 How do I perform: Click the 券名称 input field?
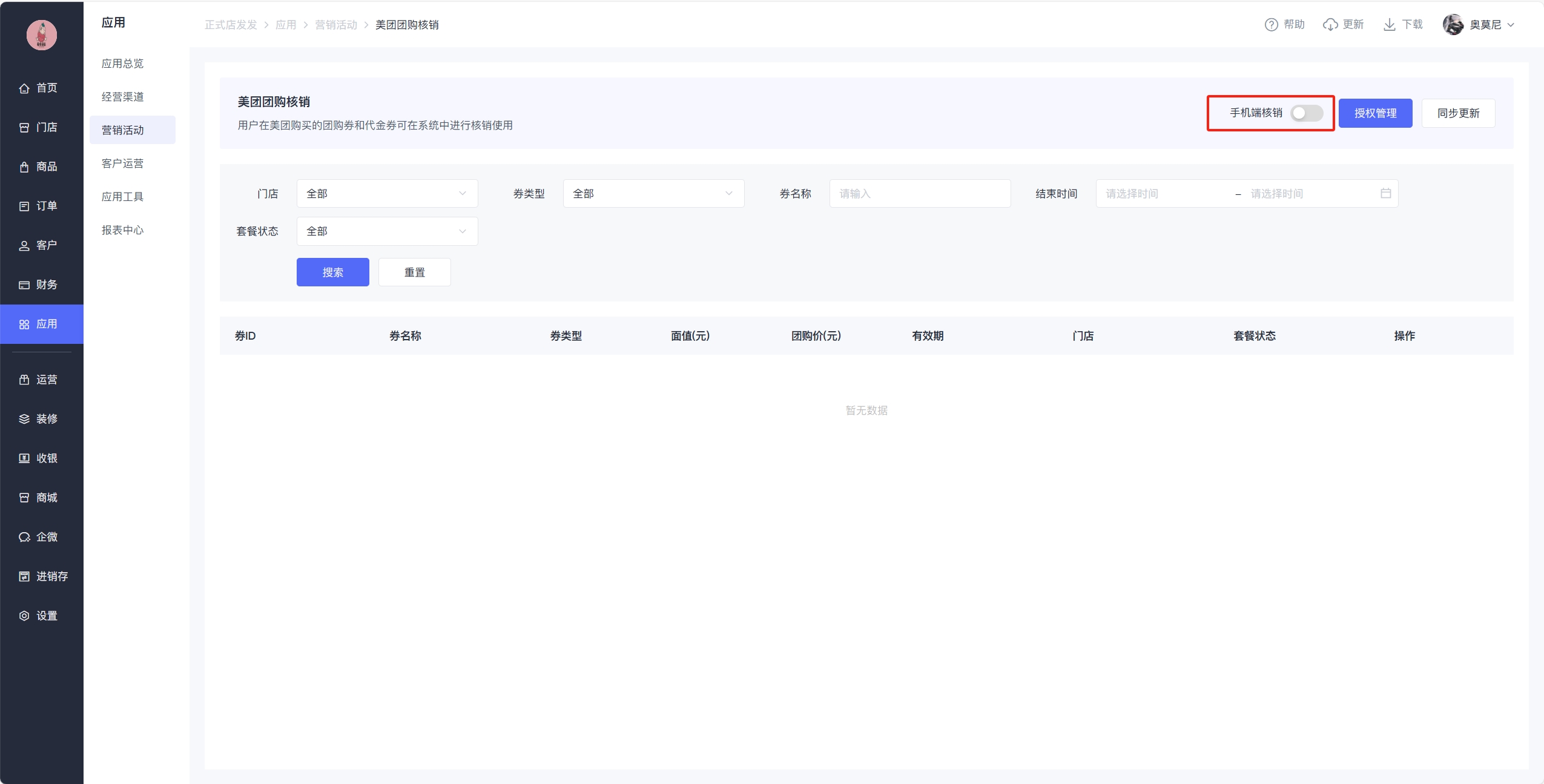tap(920, 194)
